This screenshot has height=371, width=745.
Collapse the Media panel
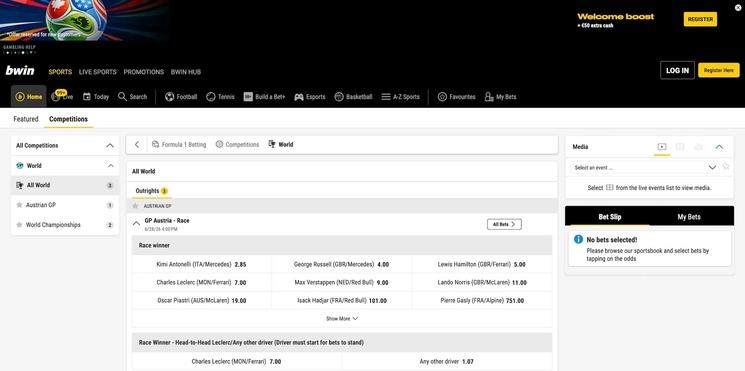(x=719, y=147)
